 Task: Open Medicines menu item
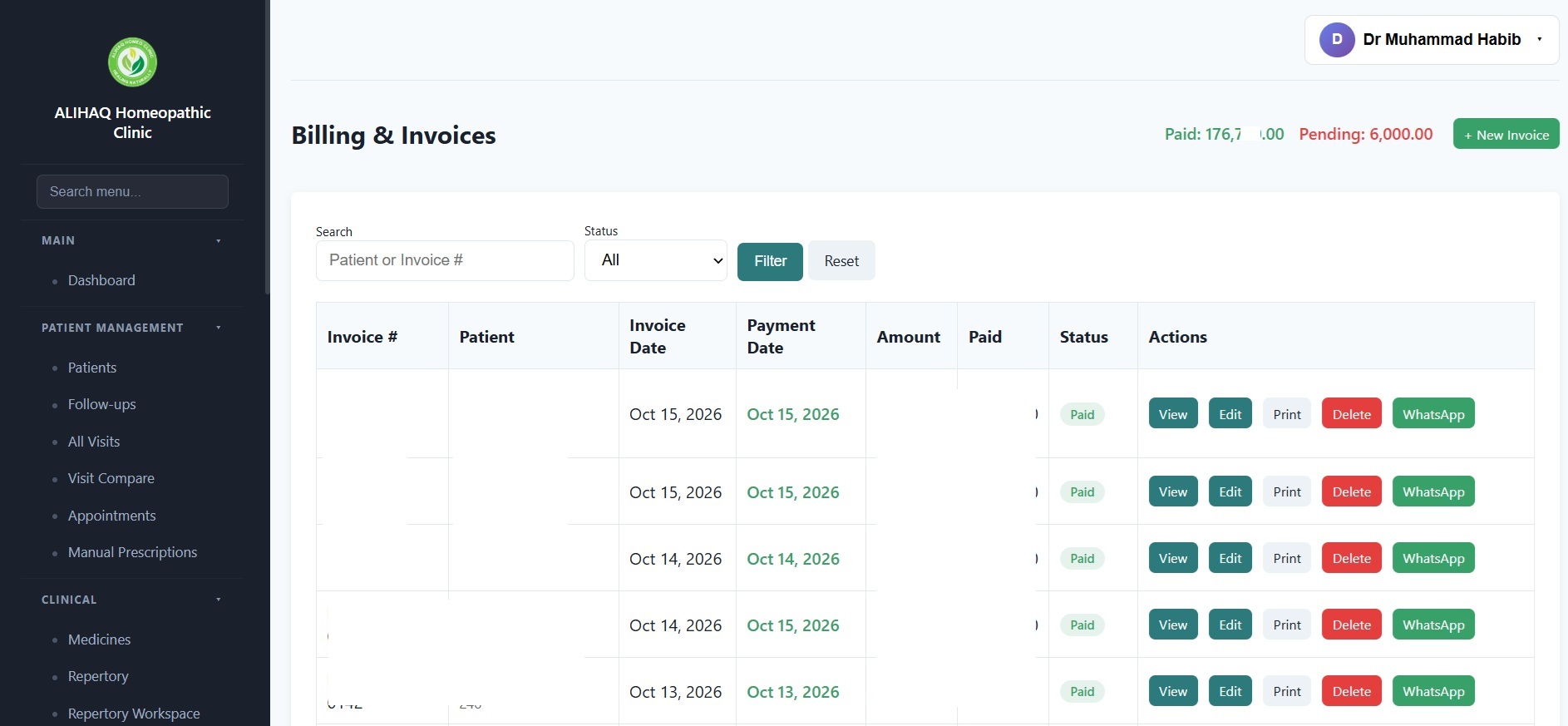(x=99, y=640)
